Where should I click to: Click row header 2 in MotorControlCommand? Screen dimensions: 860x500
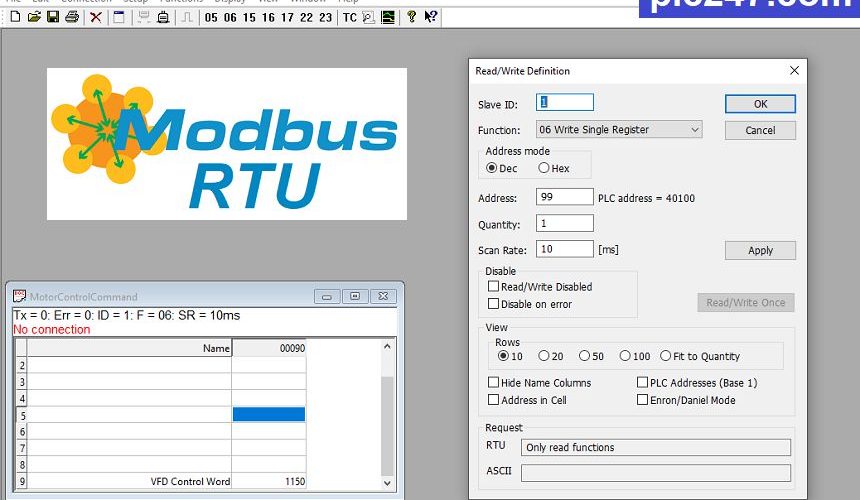22,365
